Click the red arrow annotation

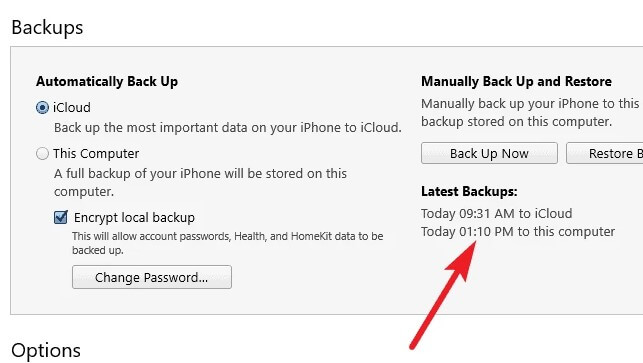tap(444, 295)
